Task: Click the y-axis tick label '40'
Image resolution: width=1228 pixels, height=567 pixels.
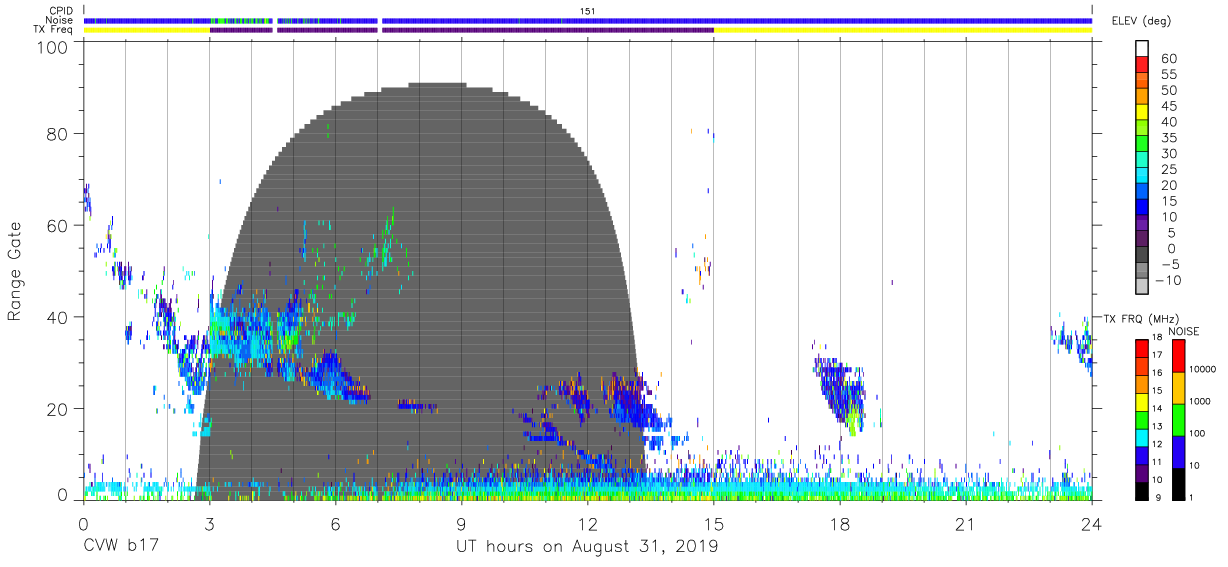Action: pos(57,317)
